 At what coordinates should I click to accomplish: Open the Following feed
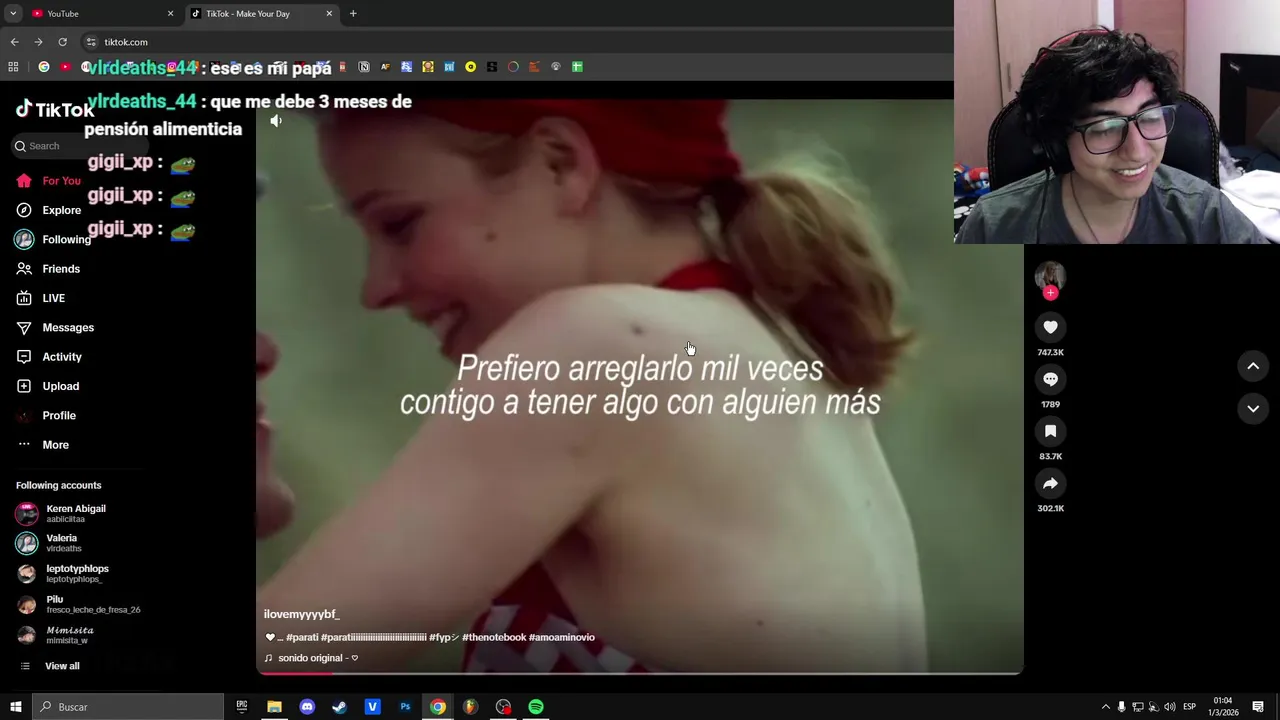tap(52, 239)
